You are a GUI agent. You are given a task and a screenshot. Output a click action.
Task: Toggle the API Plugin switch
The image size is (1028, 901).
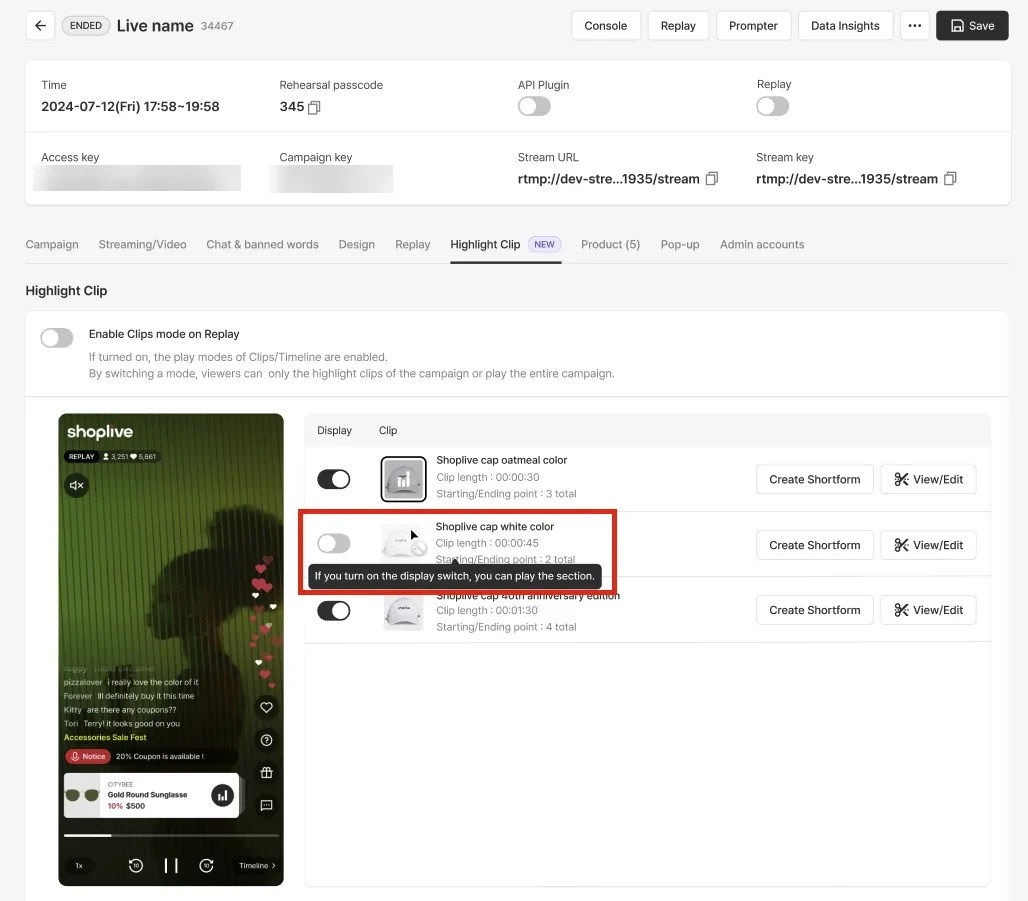(534, 106)
